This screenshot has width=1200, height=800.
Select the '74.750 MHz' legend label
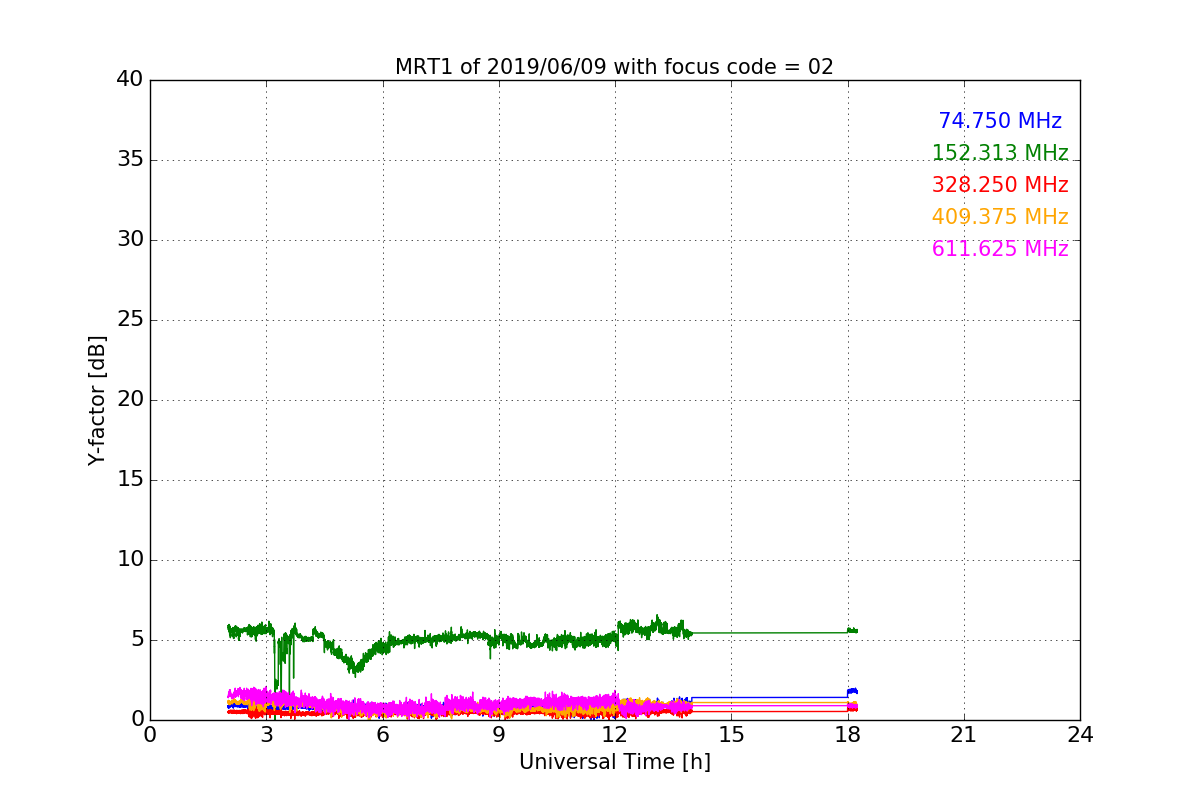point(1000,121)
